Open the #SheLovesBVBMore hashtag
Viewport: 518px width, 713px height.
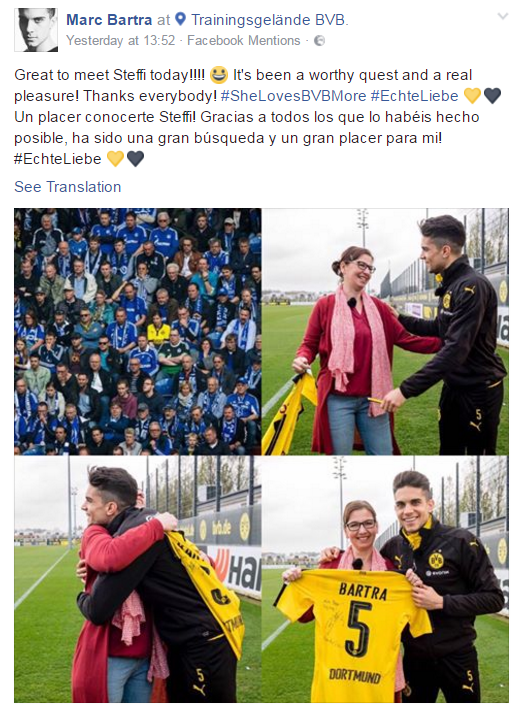tap(293, 96)
